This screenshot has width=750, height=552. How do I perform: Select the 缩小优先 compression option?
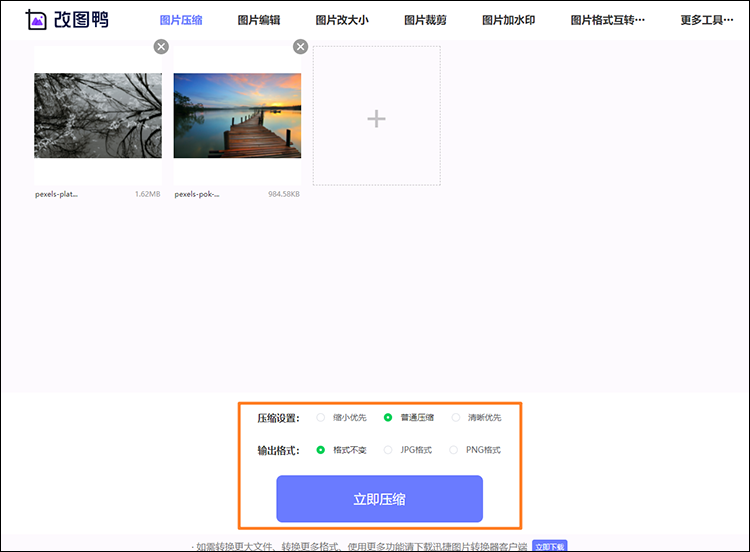pos(321,417)
